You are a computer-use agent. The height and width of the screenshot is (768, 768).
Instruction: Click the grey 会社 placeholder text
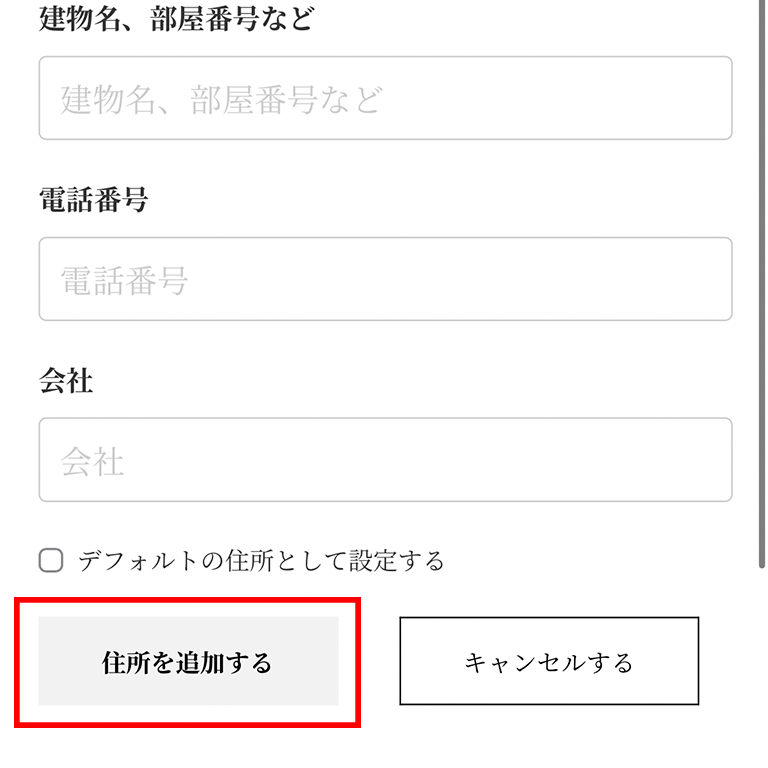[x=92, y=462]
